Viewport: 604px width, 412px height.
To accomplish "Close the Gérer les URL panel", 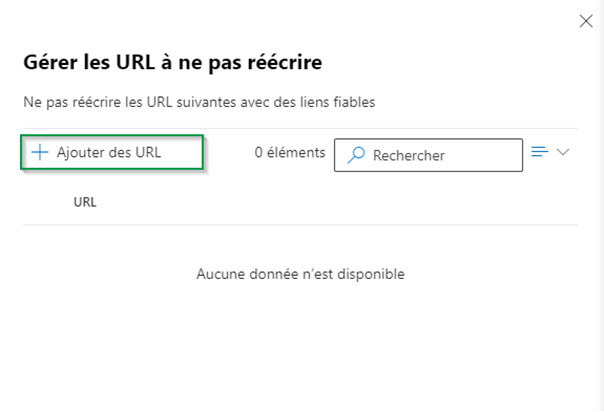I will click(x=586, y=21).
